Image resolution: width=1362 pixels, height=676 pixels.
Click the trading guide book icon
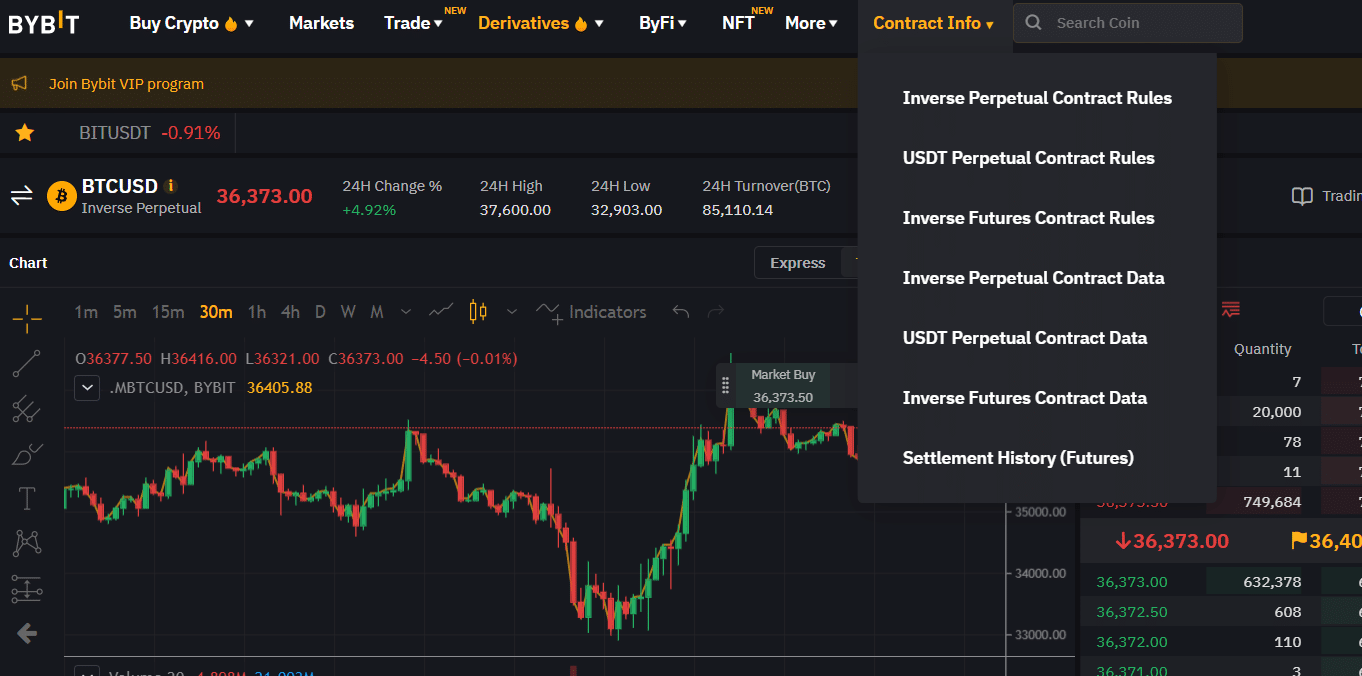[1302, 196]
